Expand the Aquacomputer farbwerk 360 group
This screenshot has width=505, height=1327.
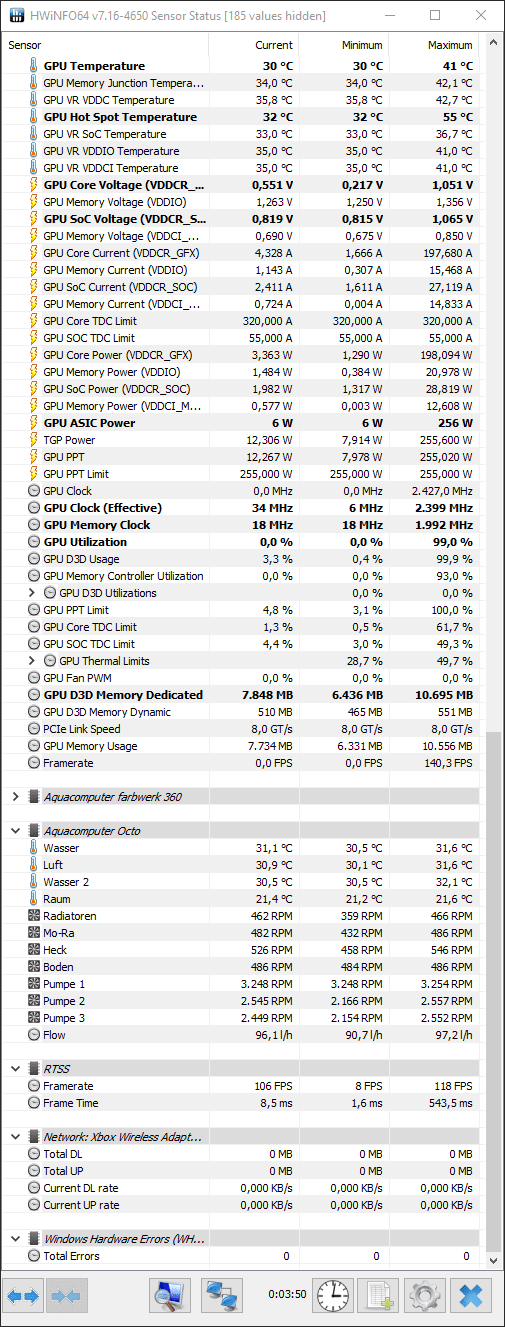click(15, 797)
